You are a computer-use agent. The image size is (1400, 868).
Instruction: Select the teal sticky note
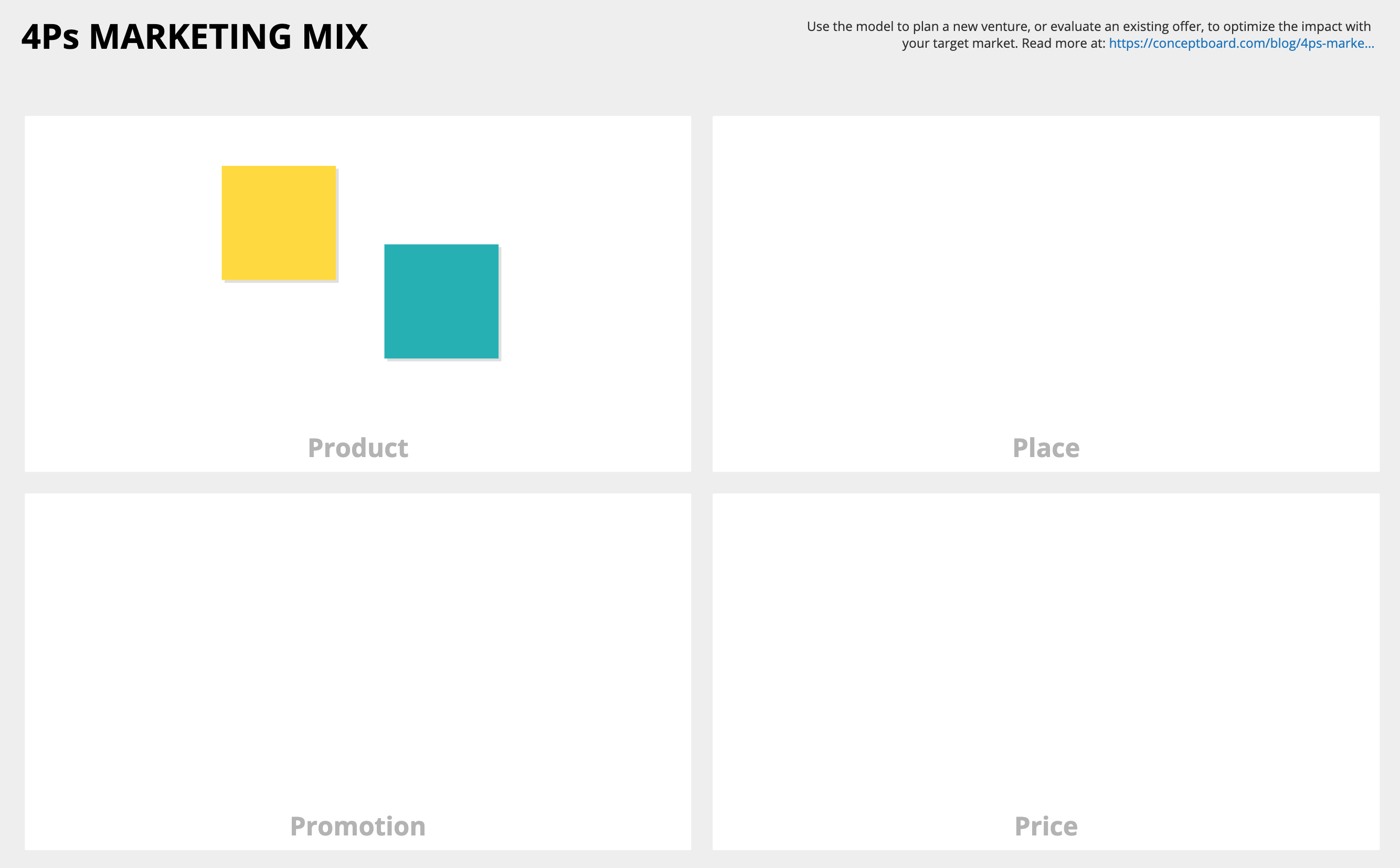coord(441,301)
